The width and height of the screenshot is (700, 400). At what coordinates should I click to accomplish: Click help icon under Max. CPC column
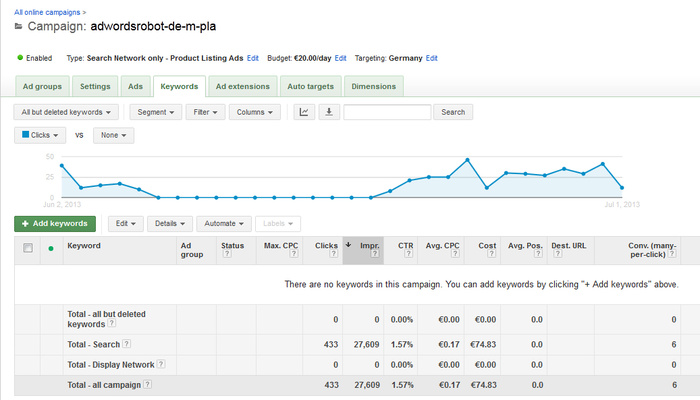(292, 255)
